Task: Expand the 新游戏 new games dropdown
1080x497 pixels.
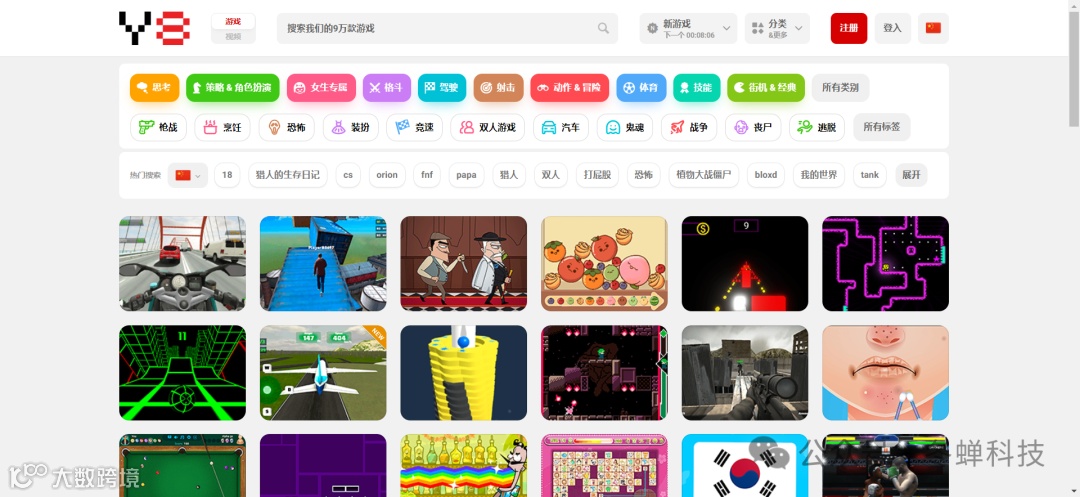Action: click(688, 28)
